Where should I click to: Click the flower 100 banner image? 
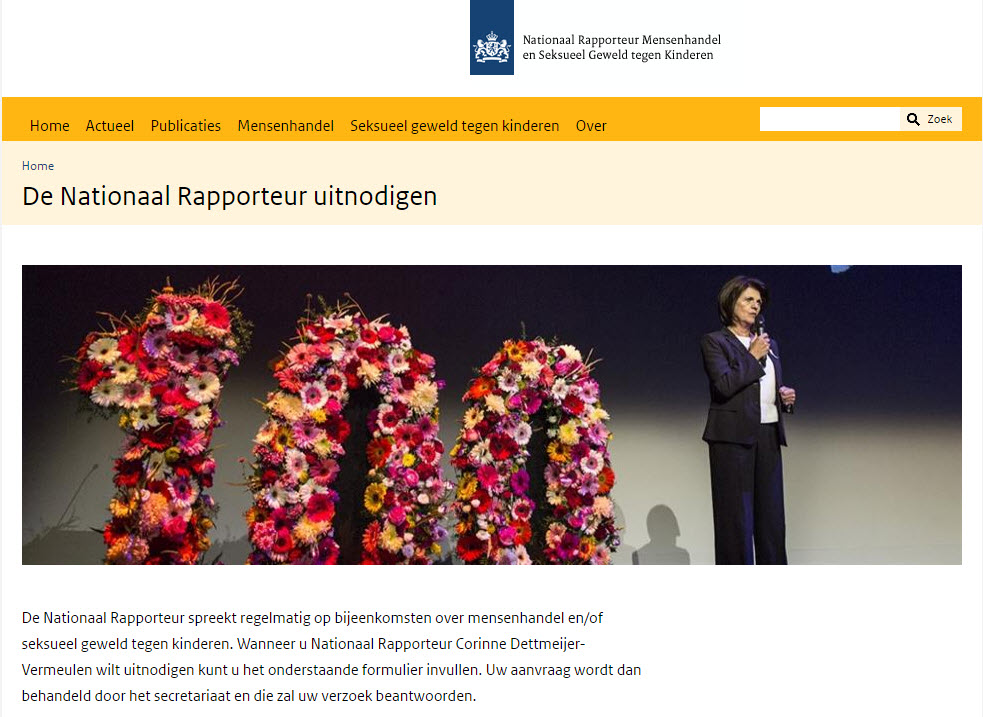pyautogui.click(x=492, y=415)
